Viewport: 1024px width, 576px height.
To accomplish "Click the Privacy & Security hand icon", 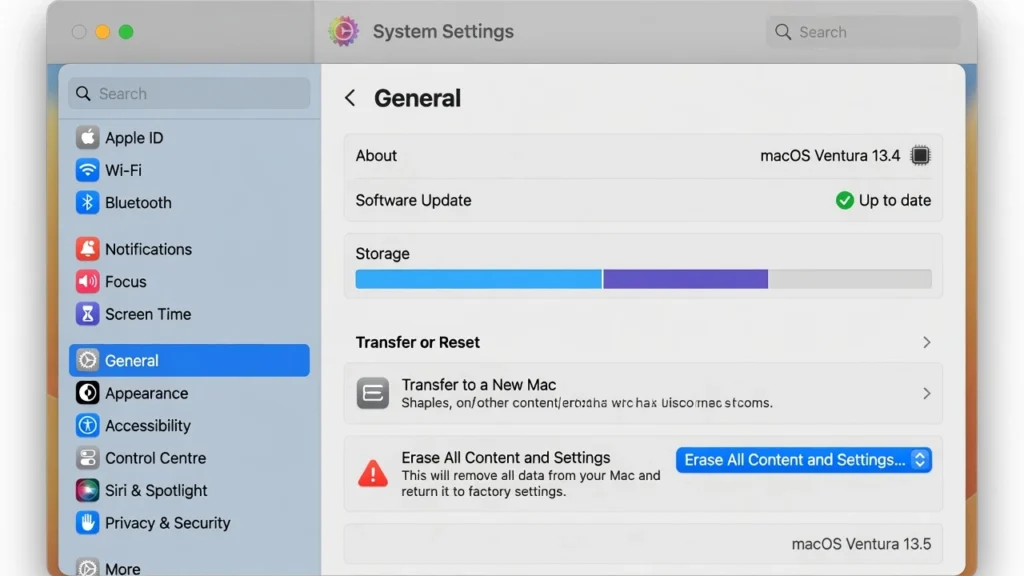I will [x=88, y=522].
